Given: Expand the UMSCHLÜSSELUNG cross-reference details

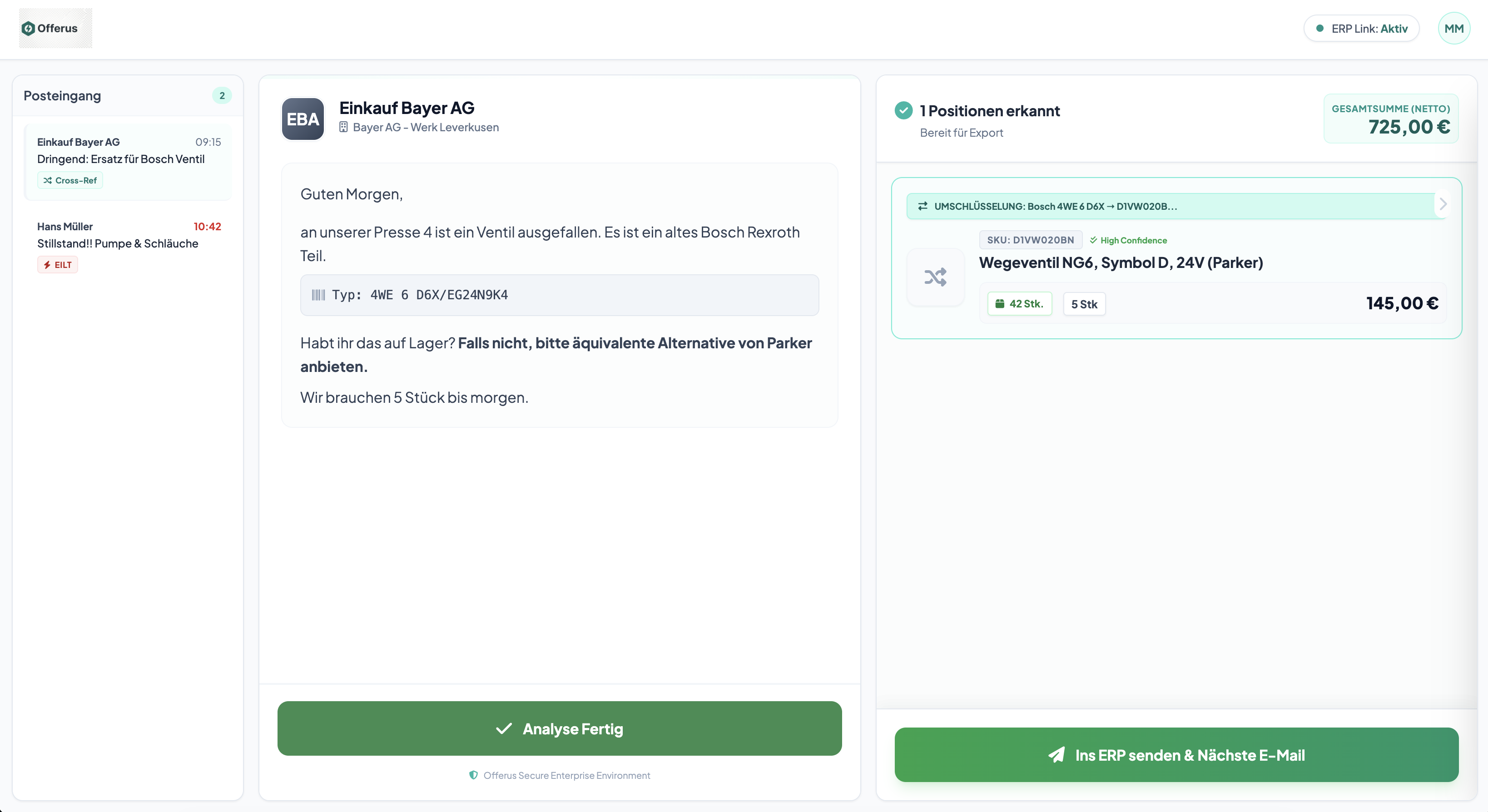Looking at the screenshot, I should (x=1443, y=204).
